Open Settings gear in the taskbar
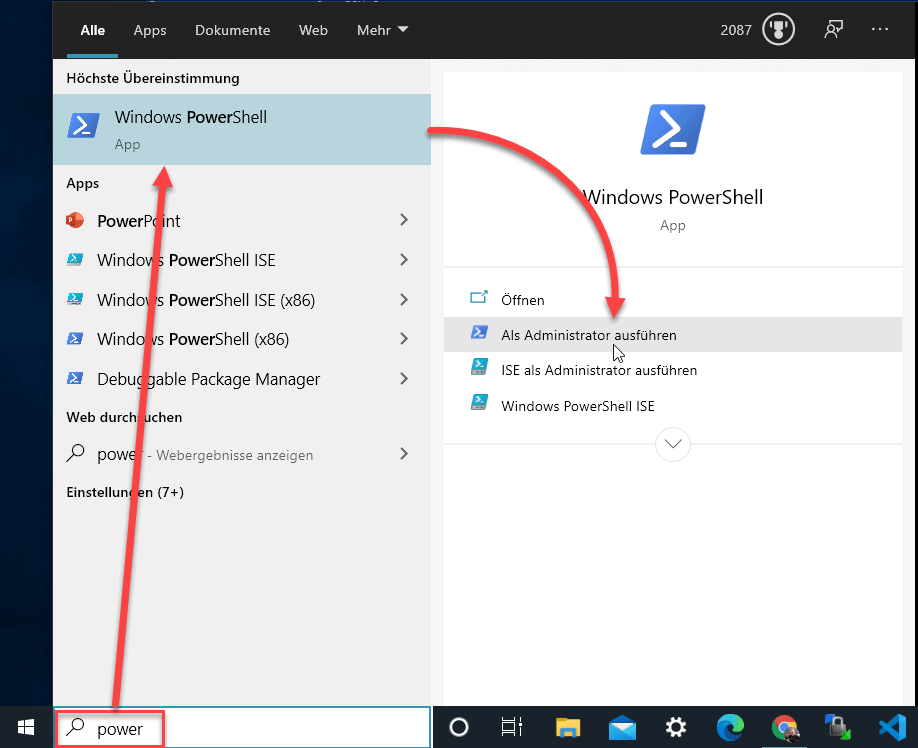This screenshot has height=748, width=918. point(676,728)
